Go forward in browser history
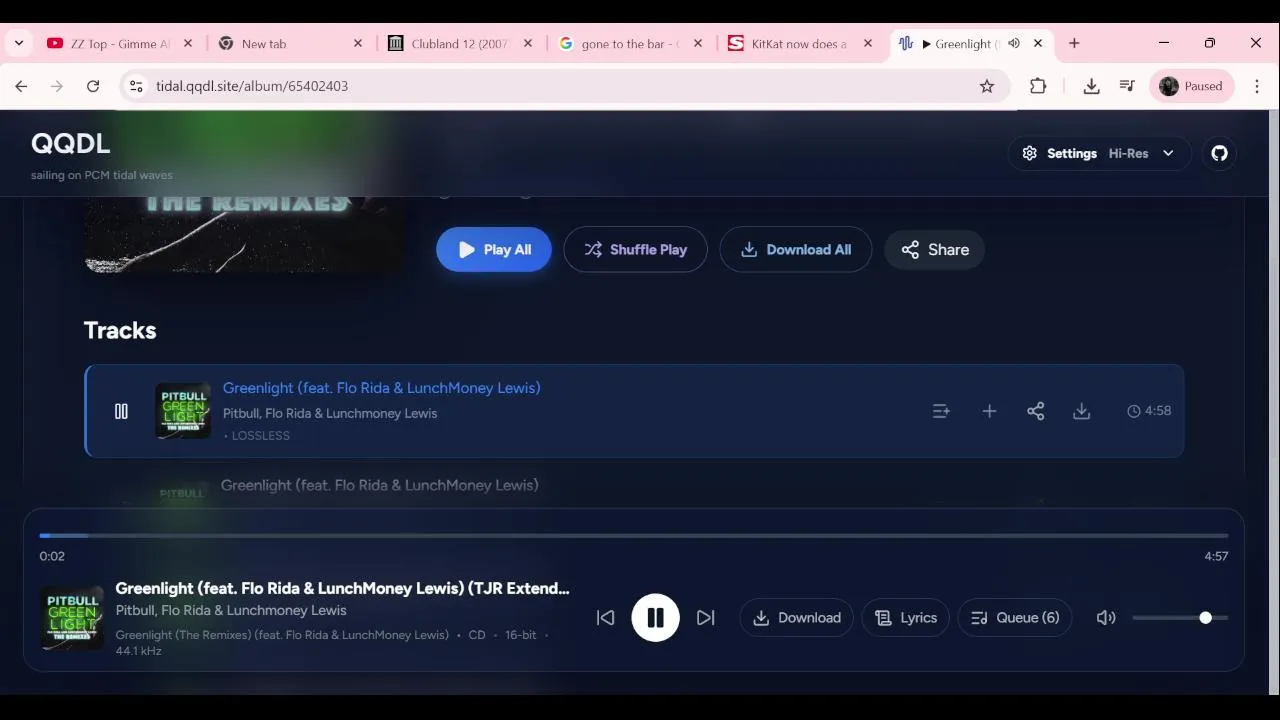Viewport: 1280px width, 720px height. (57, 86)
